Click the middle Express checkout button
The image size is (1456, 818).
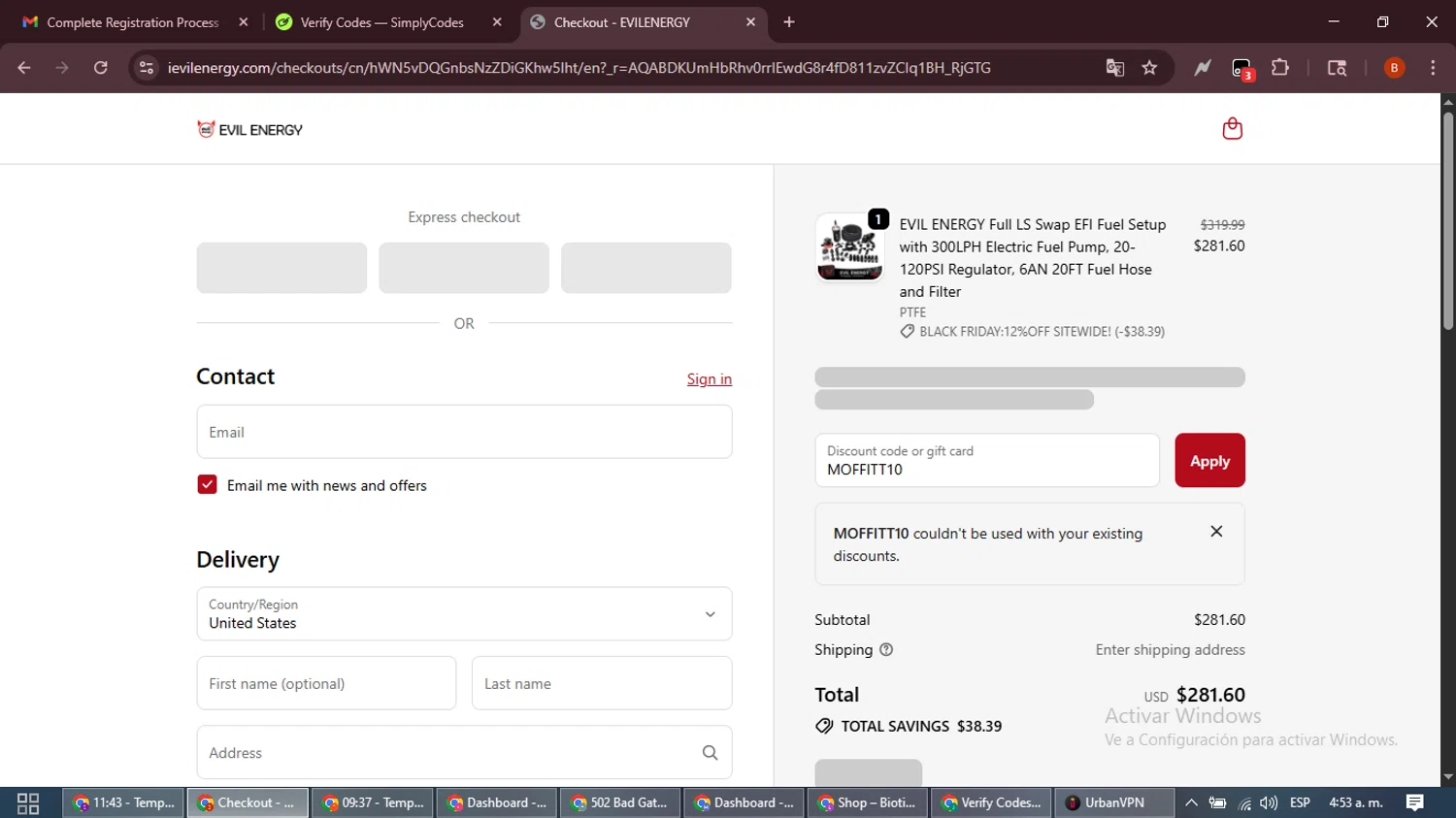pyautogui.click(x=464, y=268)
